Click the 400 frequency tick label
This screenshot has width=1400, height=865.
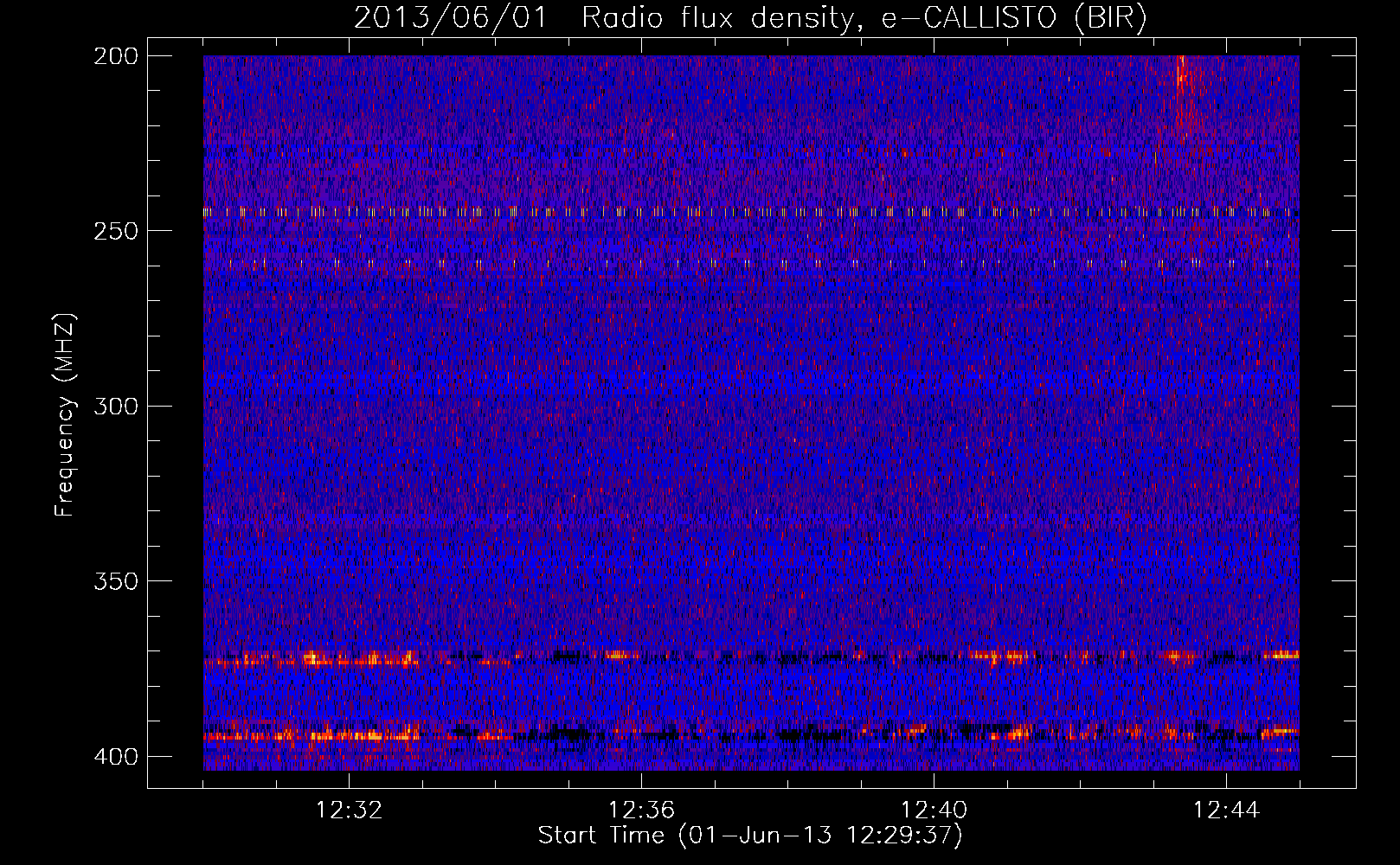[x=115, y=756]
